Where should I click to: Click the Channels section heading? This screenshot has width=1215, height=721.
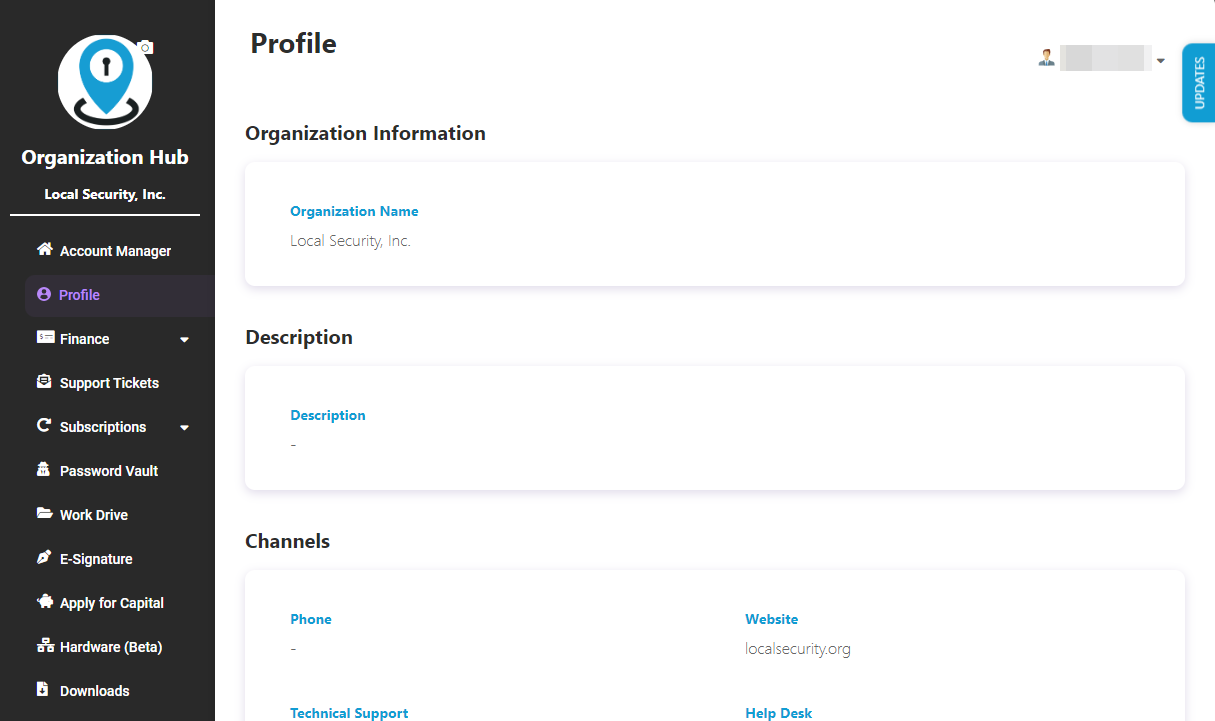[287, 542]
